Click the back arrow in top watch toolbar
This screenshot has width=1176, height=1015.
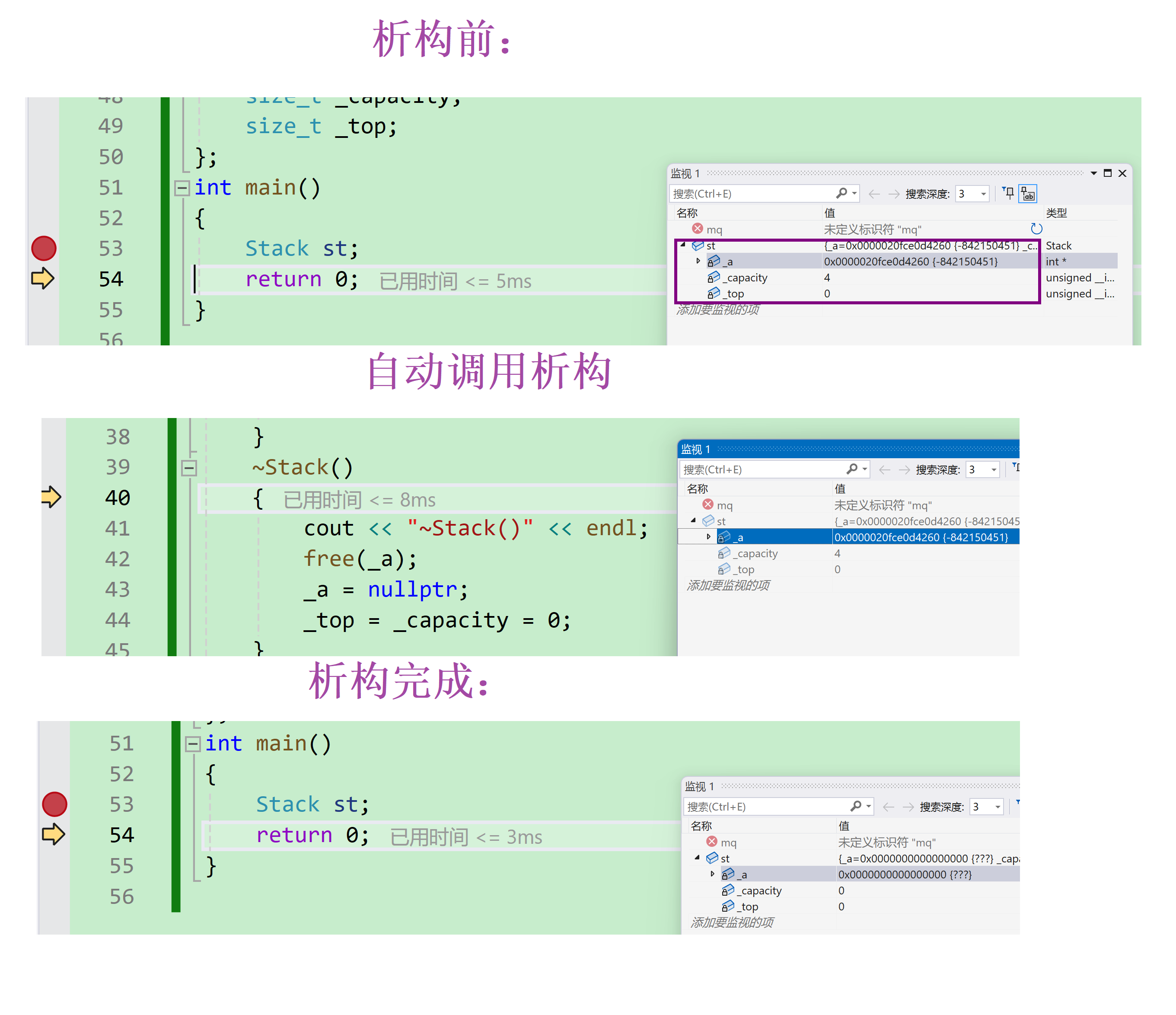pos(874,194)
